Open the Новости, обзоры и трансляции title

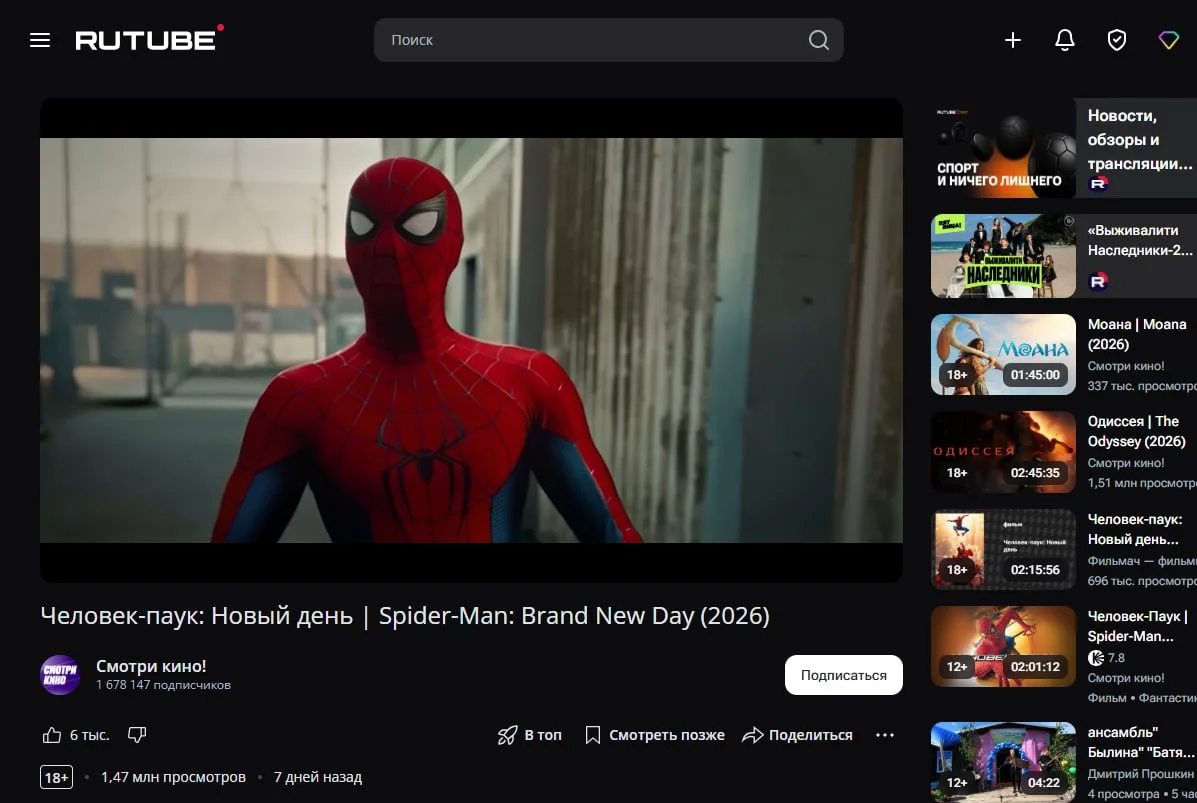[x=1139, y=140]
